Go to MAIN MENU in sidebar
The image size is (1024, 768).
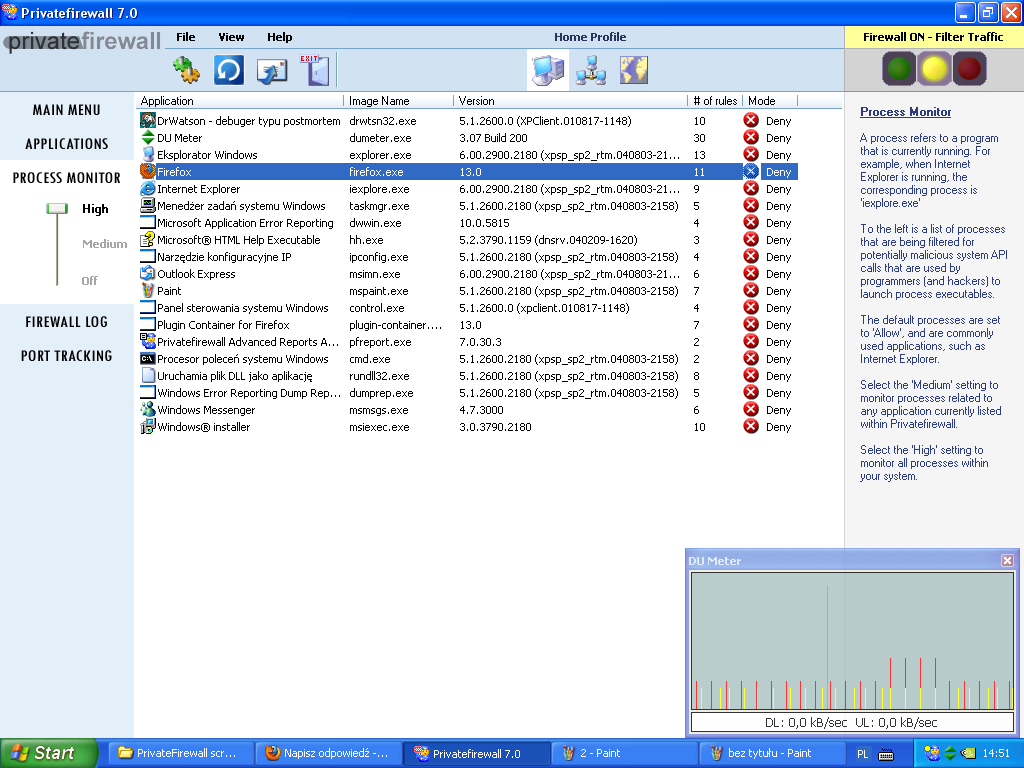click(x=67, y=110)
